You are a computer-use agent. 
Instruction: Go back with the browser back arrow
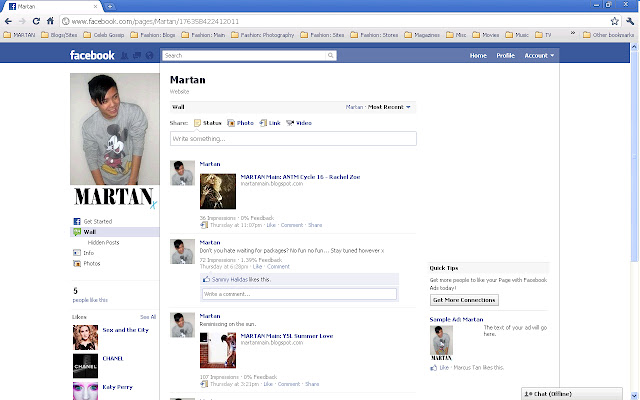[x=8, y=21]
